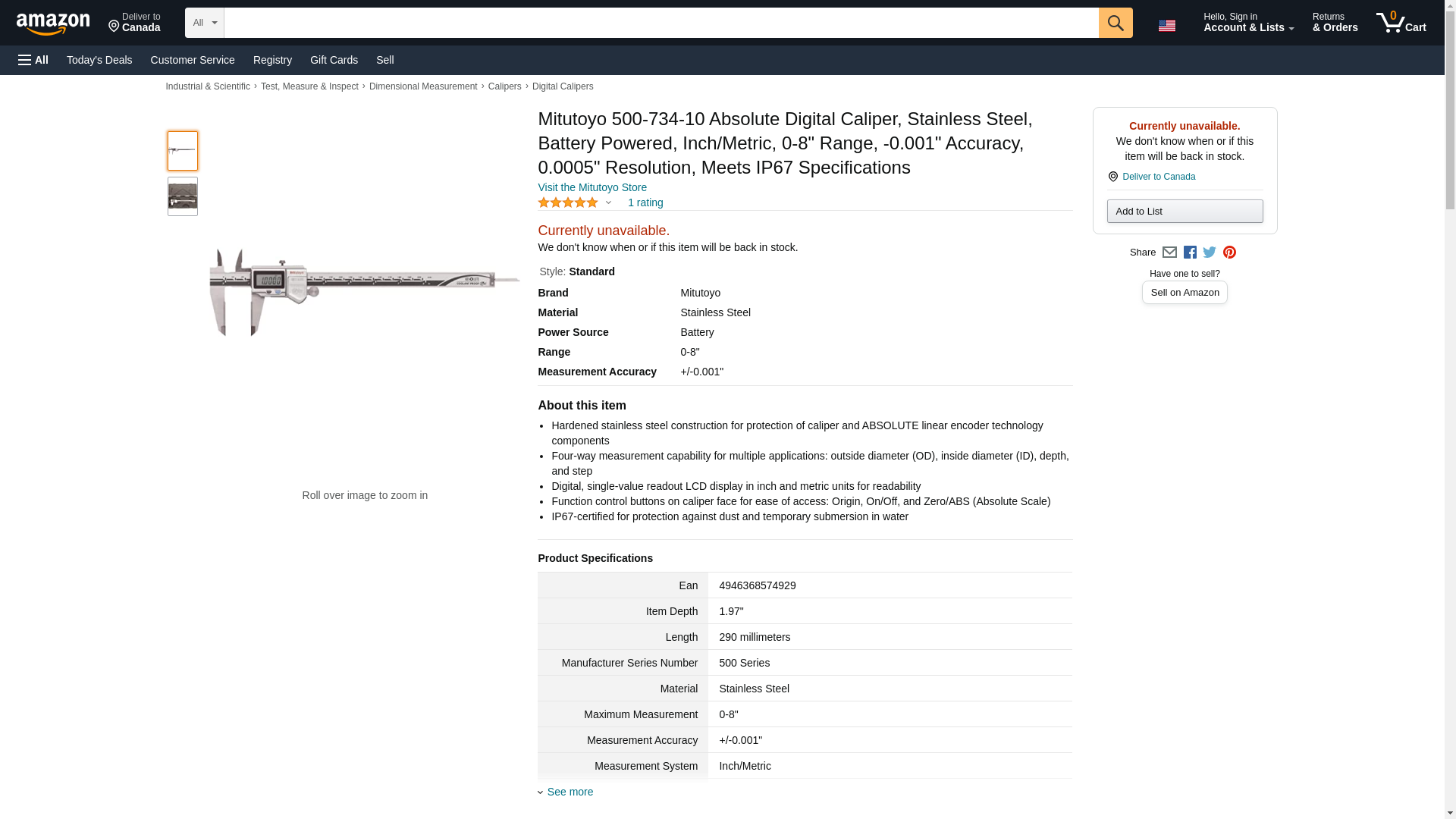This screenshot has width=1456, height=819.
Task: Select the second product thumbnail
Action: (183, 196)
